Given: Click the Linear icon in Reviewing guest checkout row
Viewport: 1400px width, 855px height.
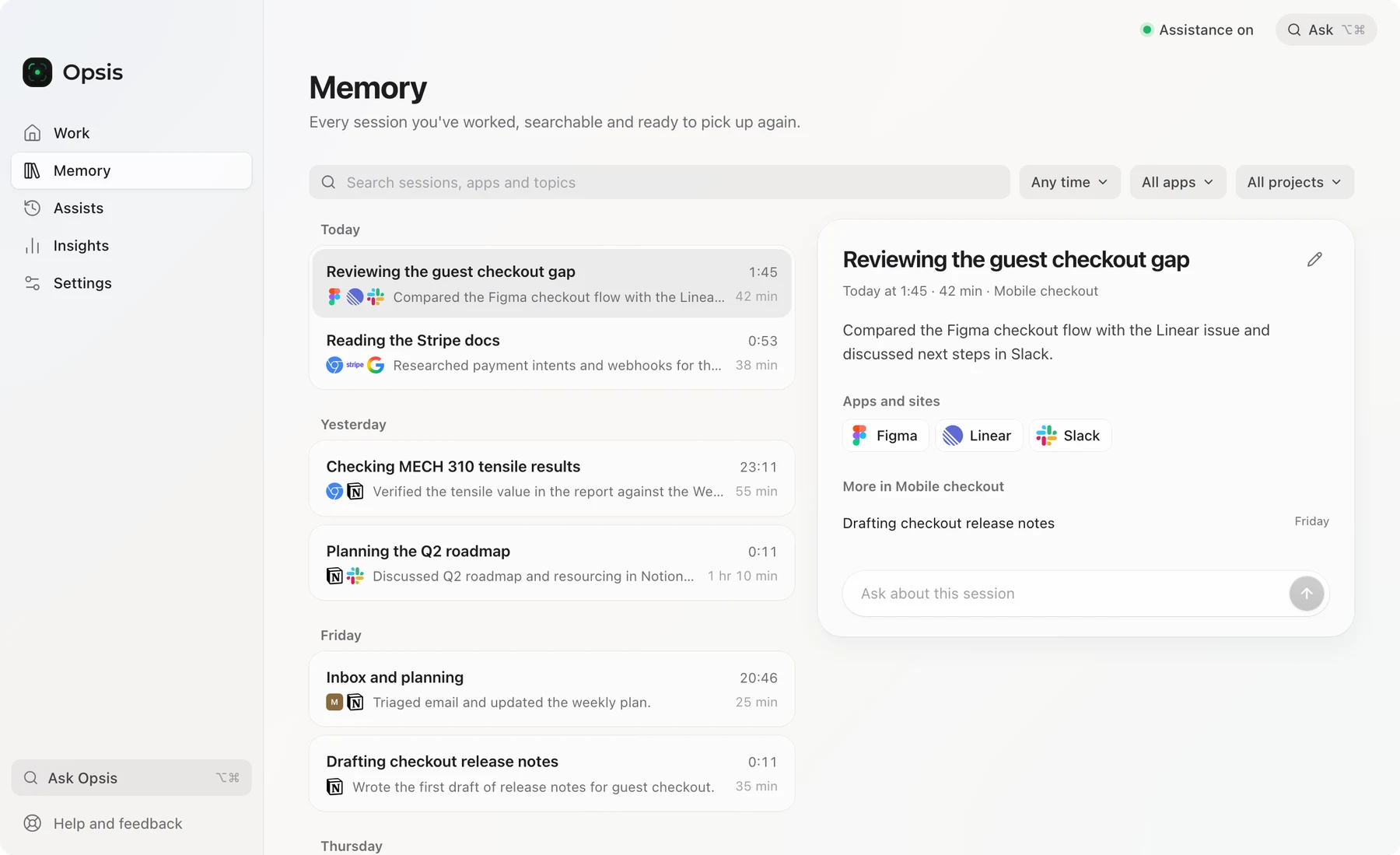Looking at the screenshot, I should pyautogui.click(x=355, y=296).
